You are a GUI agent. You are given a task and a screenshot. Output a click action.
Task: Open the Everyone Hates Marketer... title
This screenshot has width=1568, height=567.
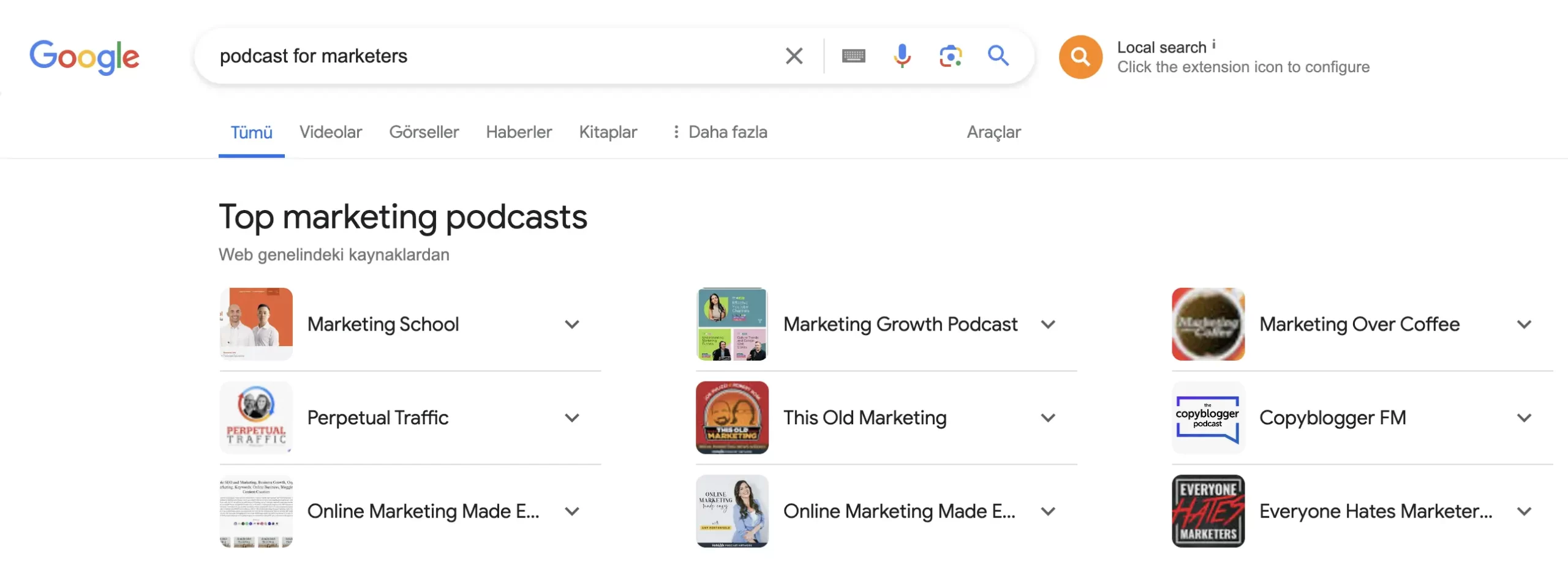tap(1376, 512)
